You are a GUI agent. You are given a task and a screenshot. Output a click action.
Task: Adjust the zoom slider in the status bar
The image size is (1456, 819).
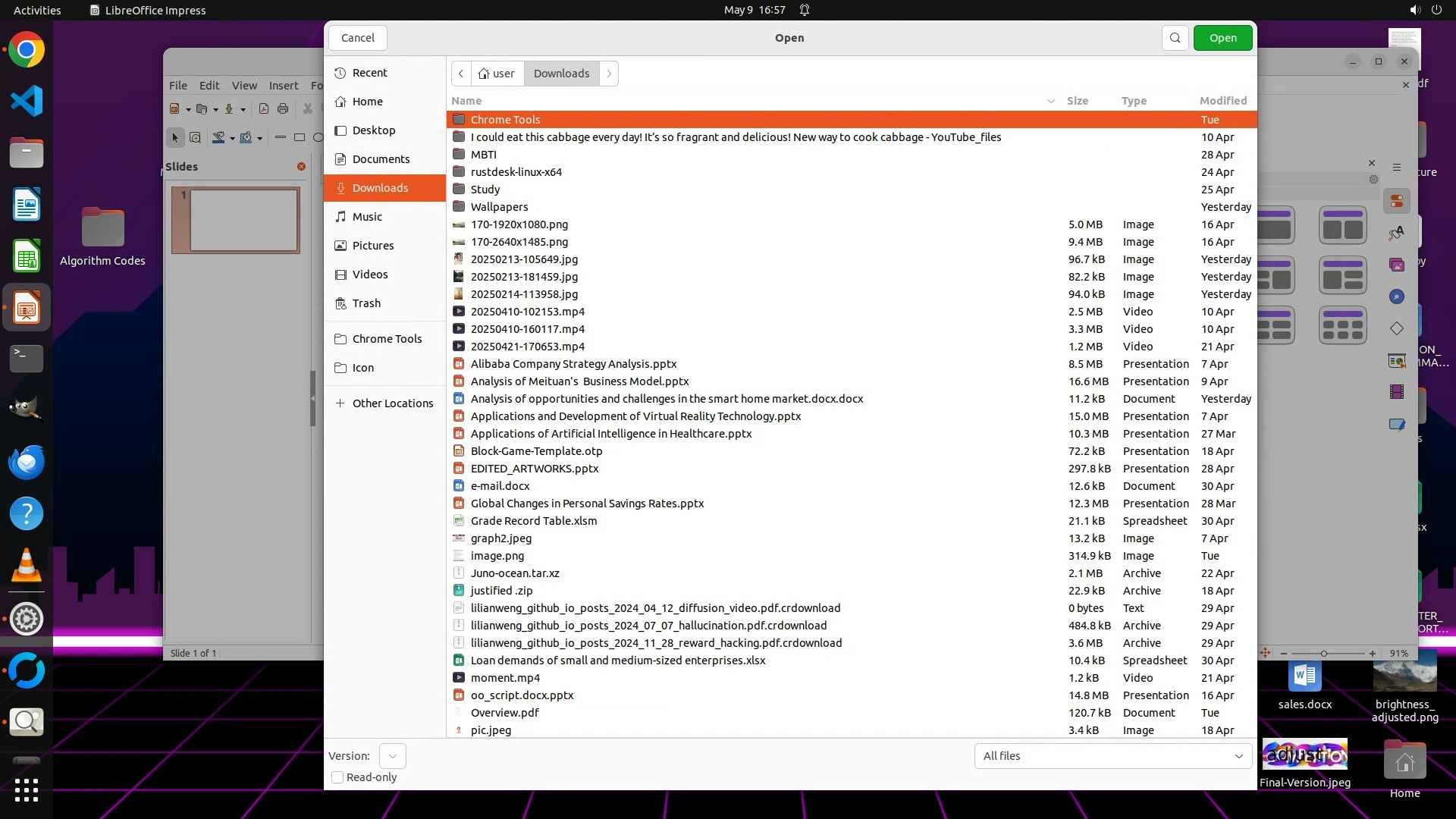point(1324,654)
